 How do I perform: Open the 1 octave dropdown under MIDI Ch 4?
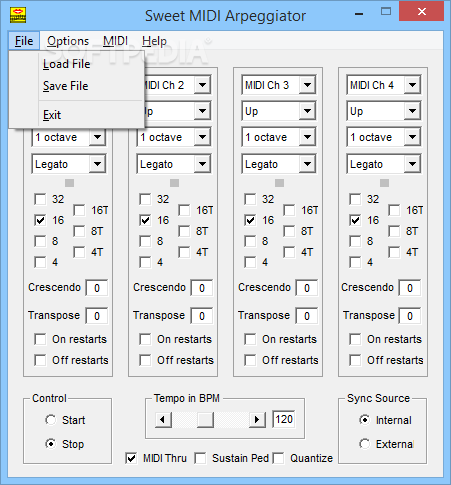click(412, 137)
